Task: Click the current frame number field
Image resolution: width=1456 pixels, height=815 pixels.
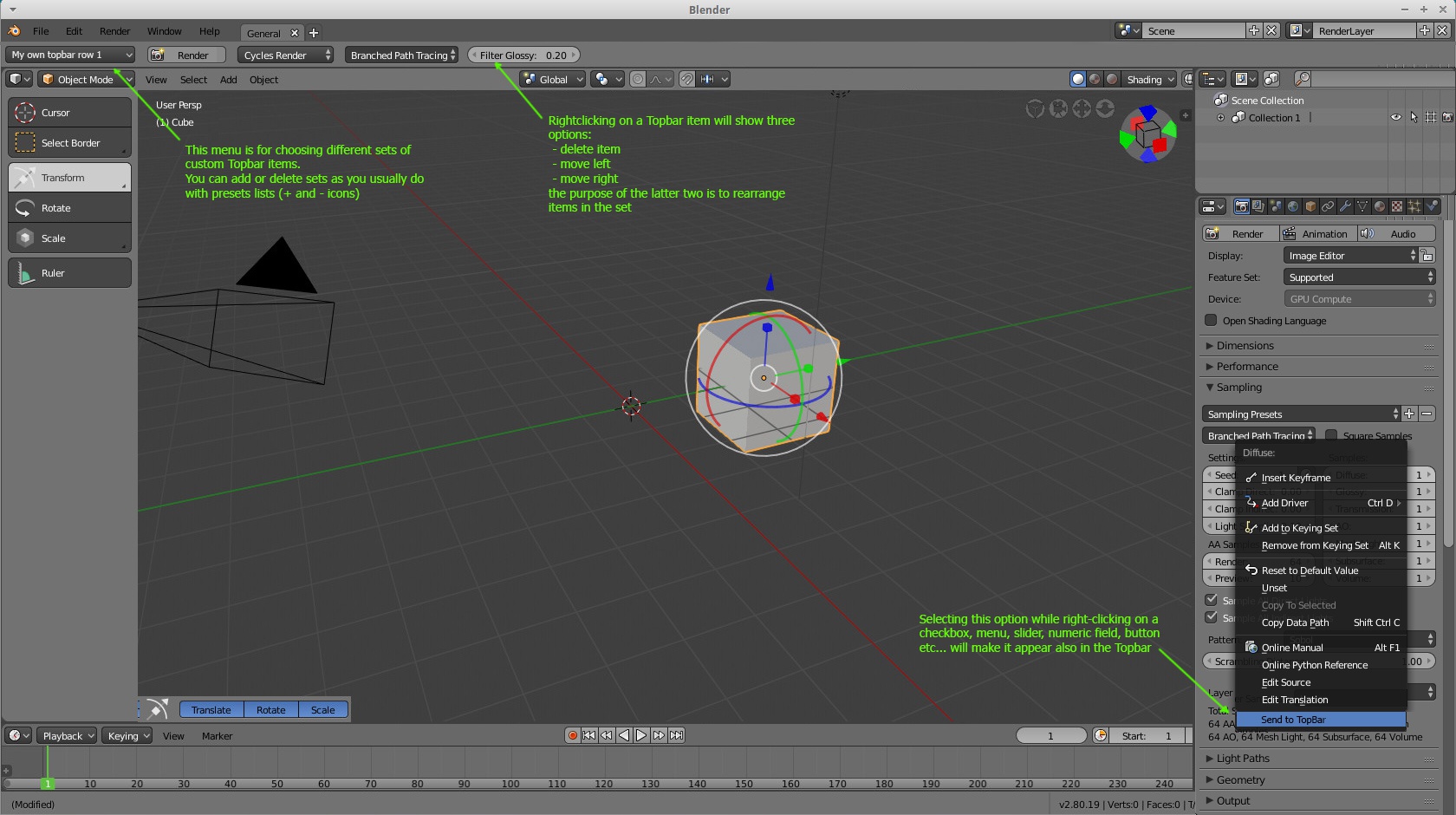Action: [1050, 734]
